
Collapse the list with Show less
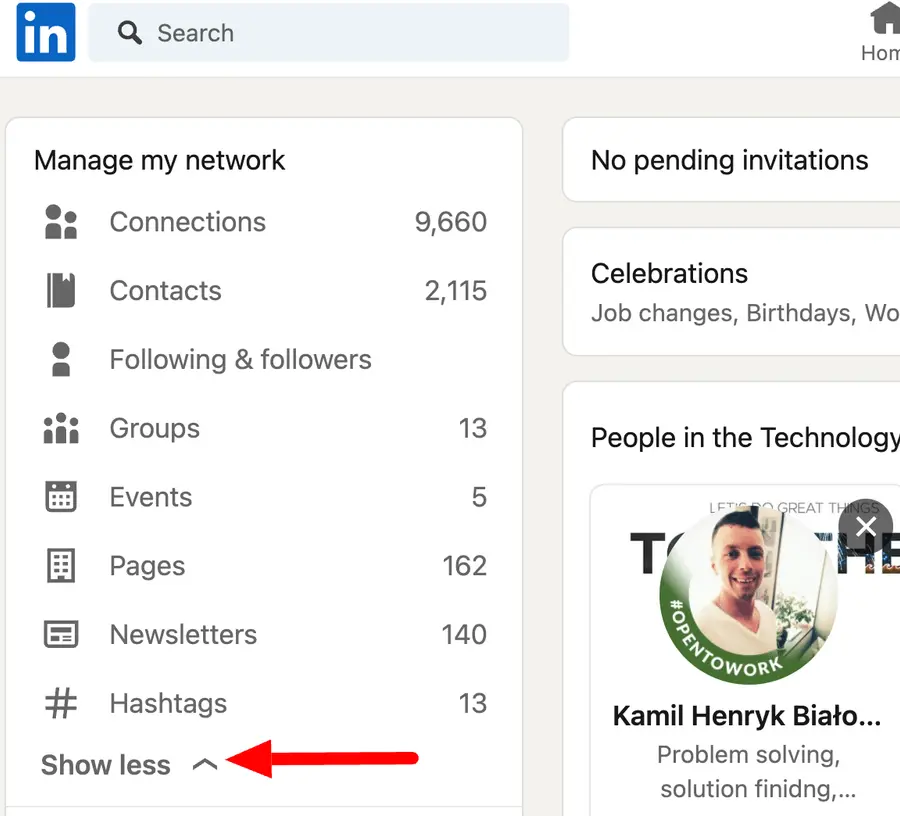point(105,764)
